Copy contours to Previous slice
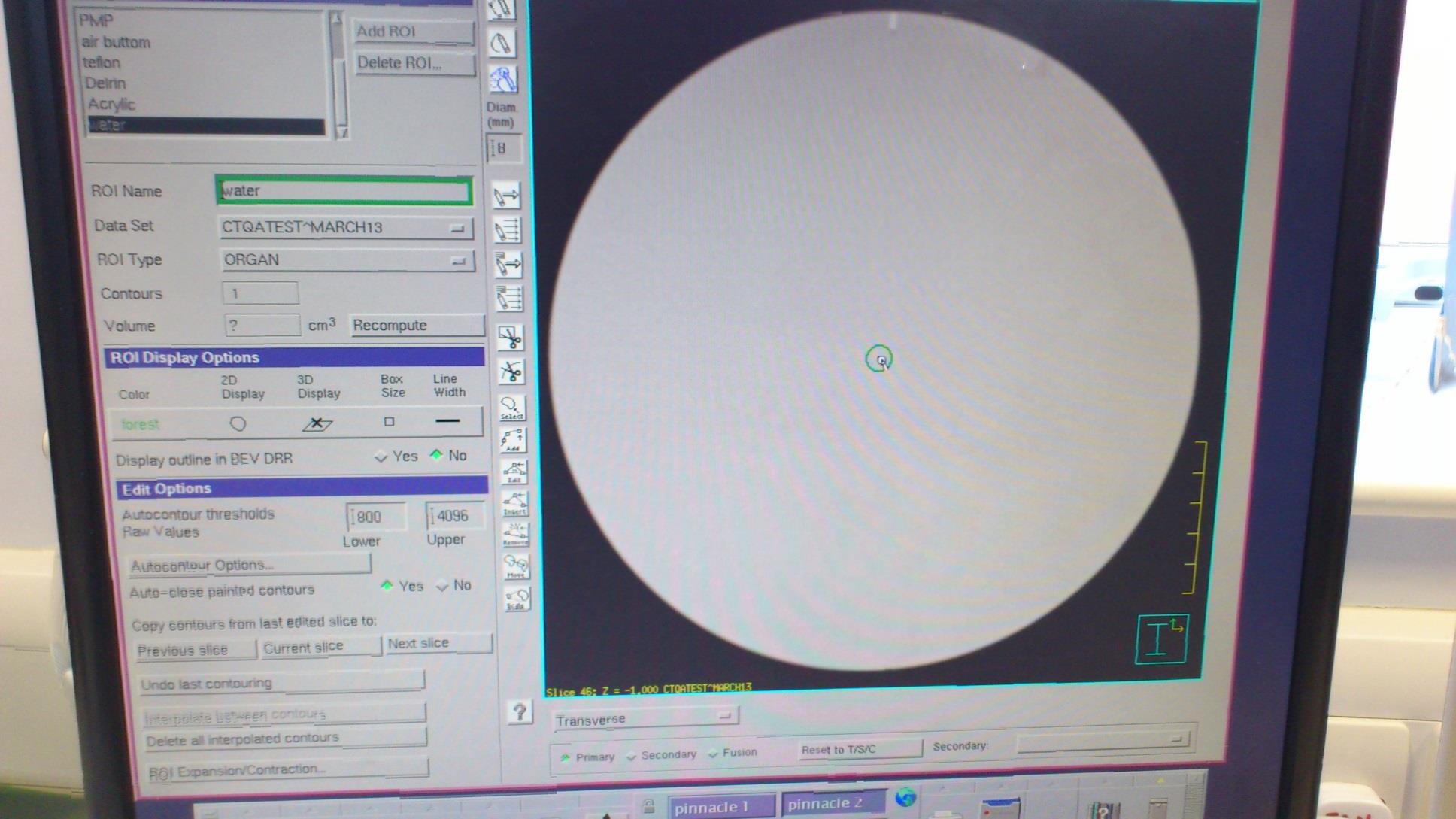The height and width of the screenshot is (819, 1456). (195, 650)
